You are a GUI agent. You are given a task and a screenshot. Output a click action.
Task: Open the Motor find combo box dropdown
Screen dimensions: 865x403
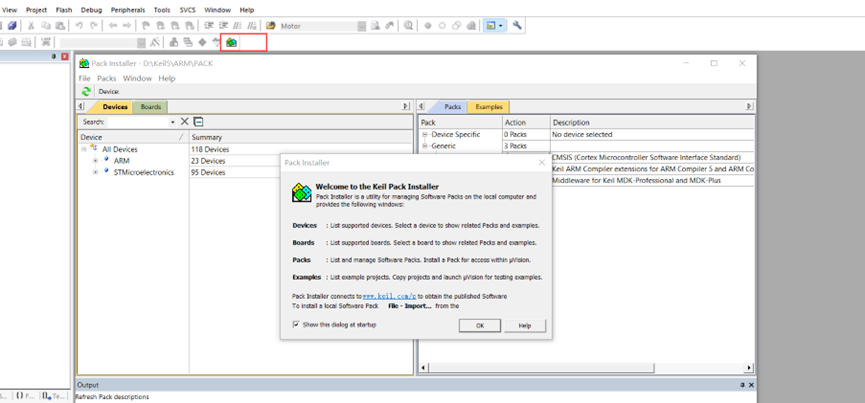361,26
